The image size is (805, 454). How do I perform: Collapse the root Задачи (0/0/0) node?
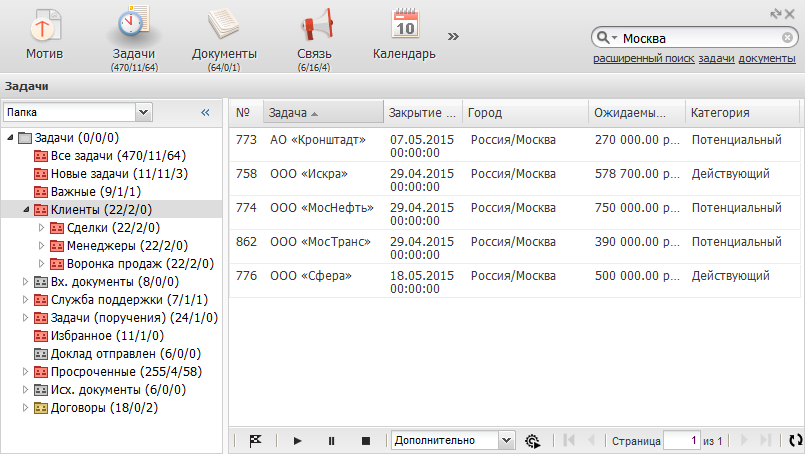[x=10, y=138]
